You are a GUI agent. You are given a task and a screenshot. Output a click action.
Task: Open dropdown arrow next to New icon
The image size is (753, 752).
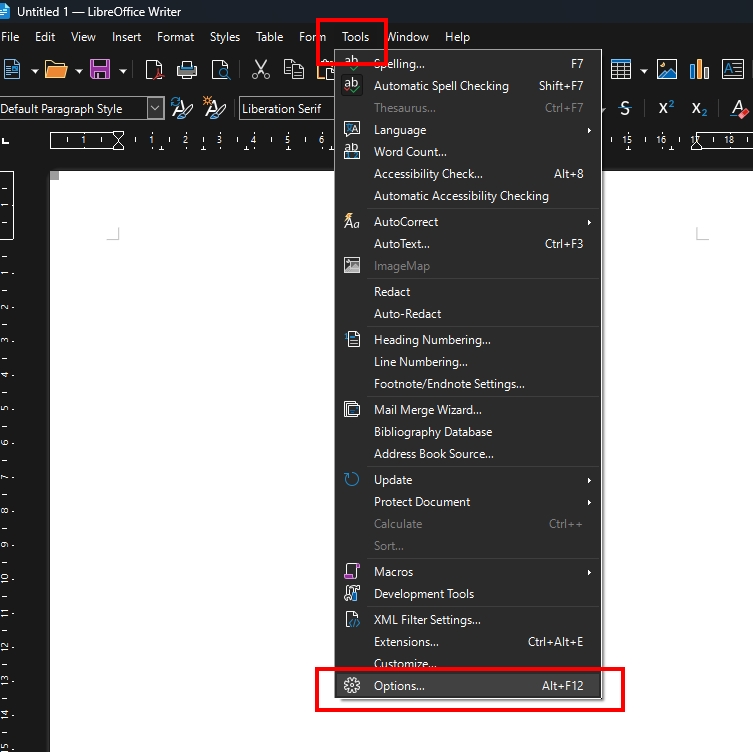pos(35,72)
